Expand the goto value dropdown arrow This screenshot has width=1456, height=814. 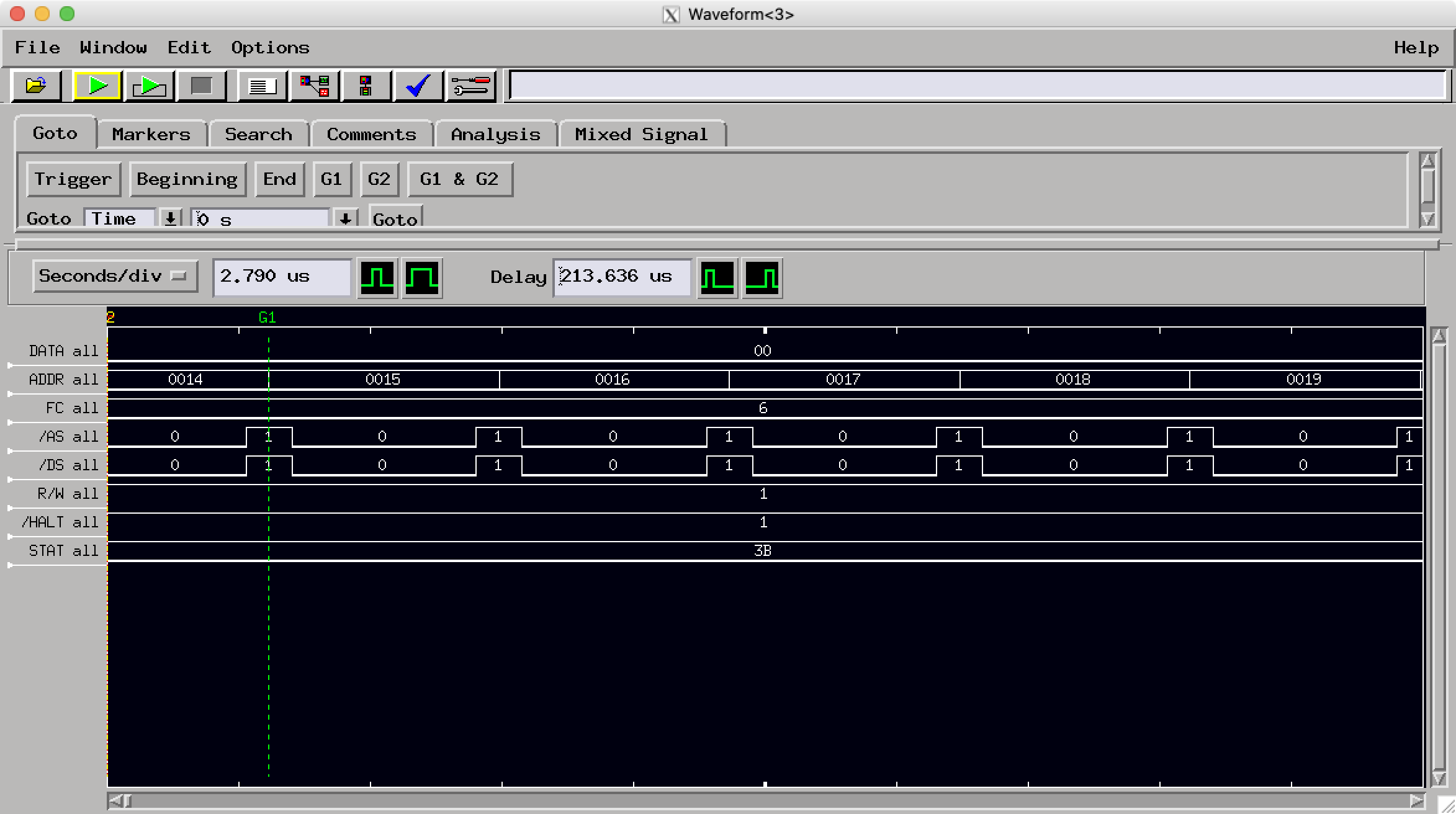345,218
